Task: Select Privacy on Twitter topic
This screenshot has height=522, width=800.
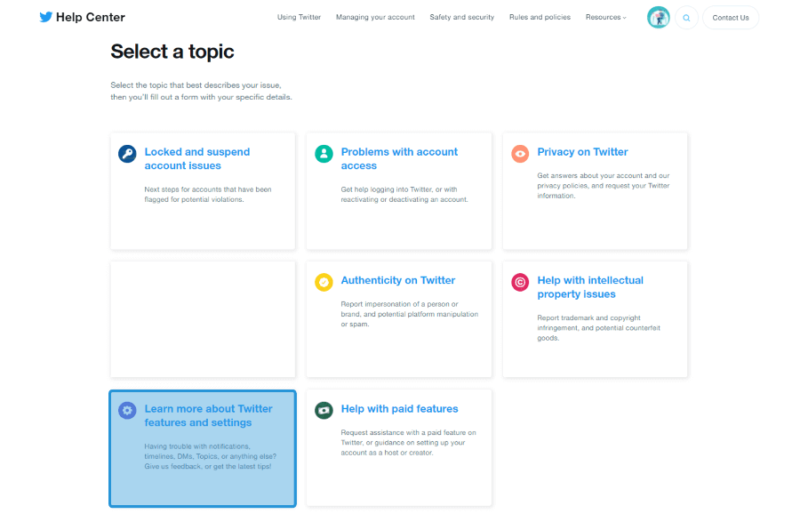Action: (582, 152)
